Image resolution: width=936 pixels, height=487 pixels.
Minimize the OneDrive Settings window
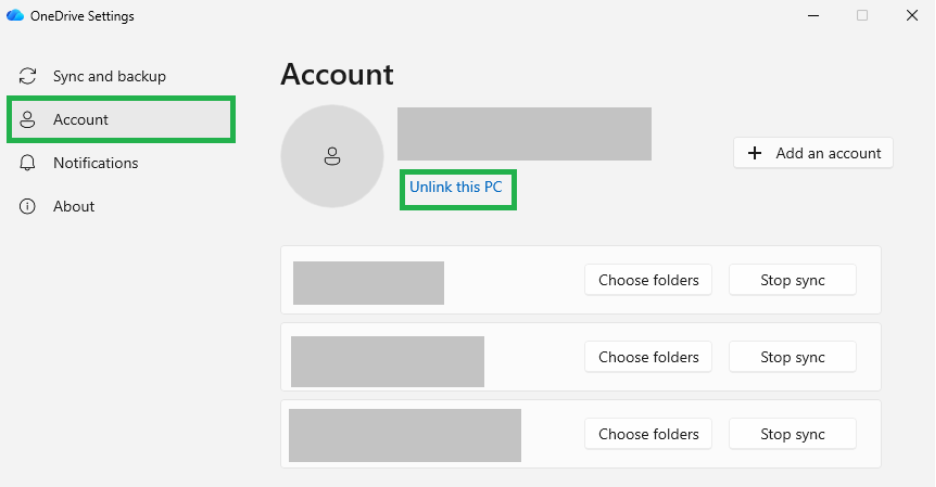coord(813,16)
